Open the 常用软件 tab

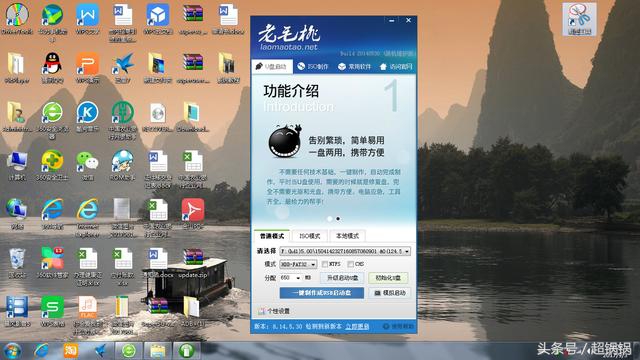click(x=355, y=67)
